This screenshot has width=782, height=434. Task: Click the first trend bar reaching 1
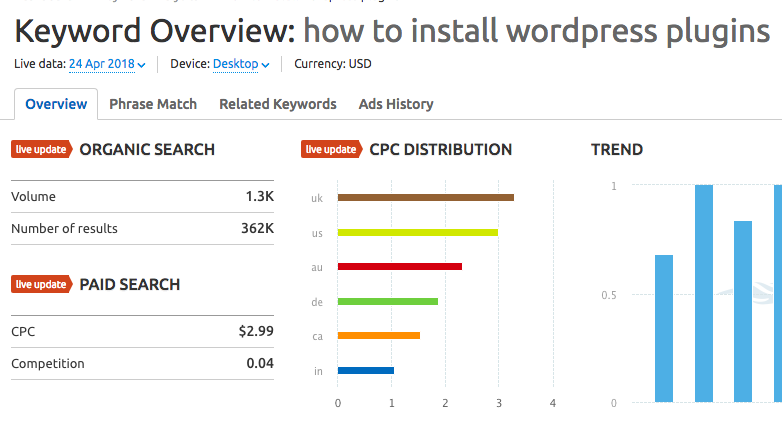pos(704,294)
